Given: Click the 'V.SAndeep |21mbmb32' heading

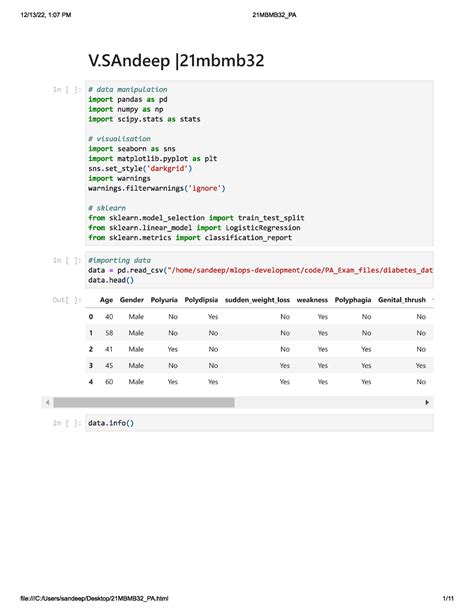Looking at the screenshot, I should click(x=176, y=61).
